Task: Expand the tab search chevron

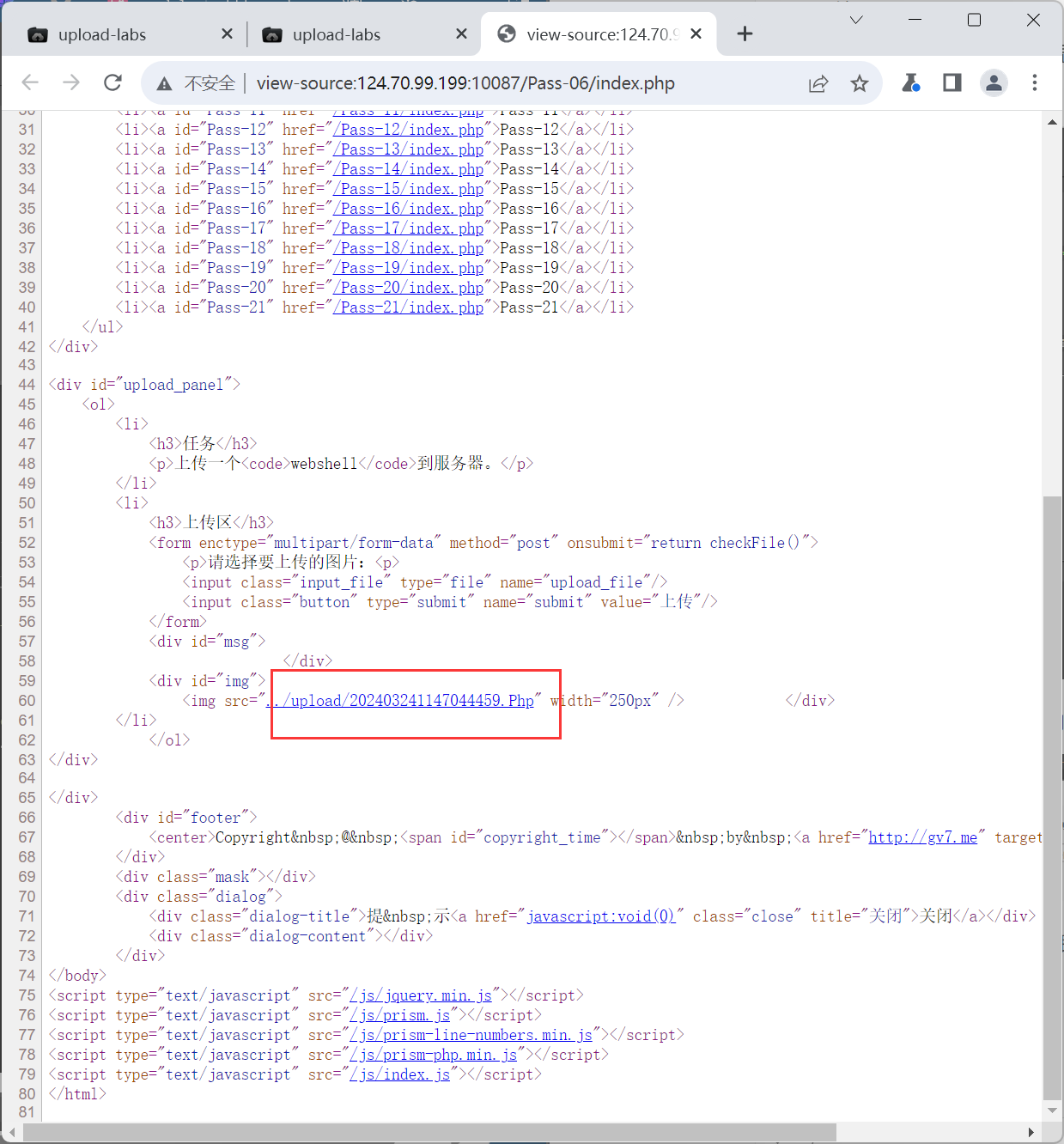Action: pos(856,20)
